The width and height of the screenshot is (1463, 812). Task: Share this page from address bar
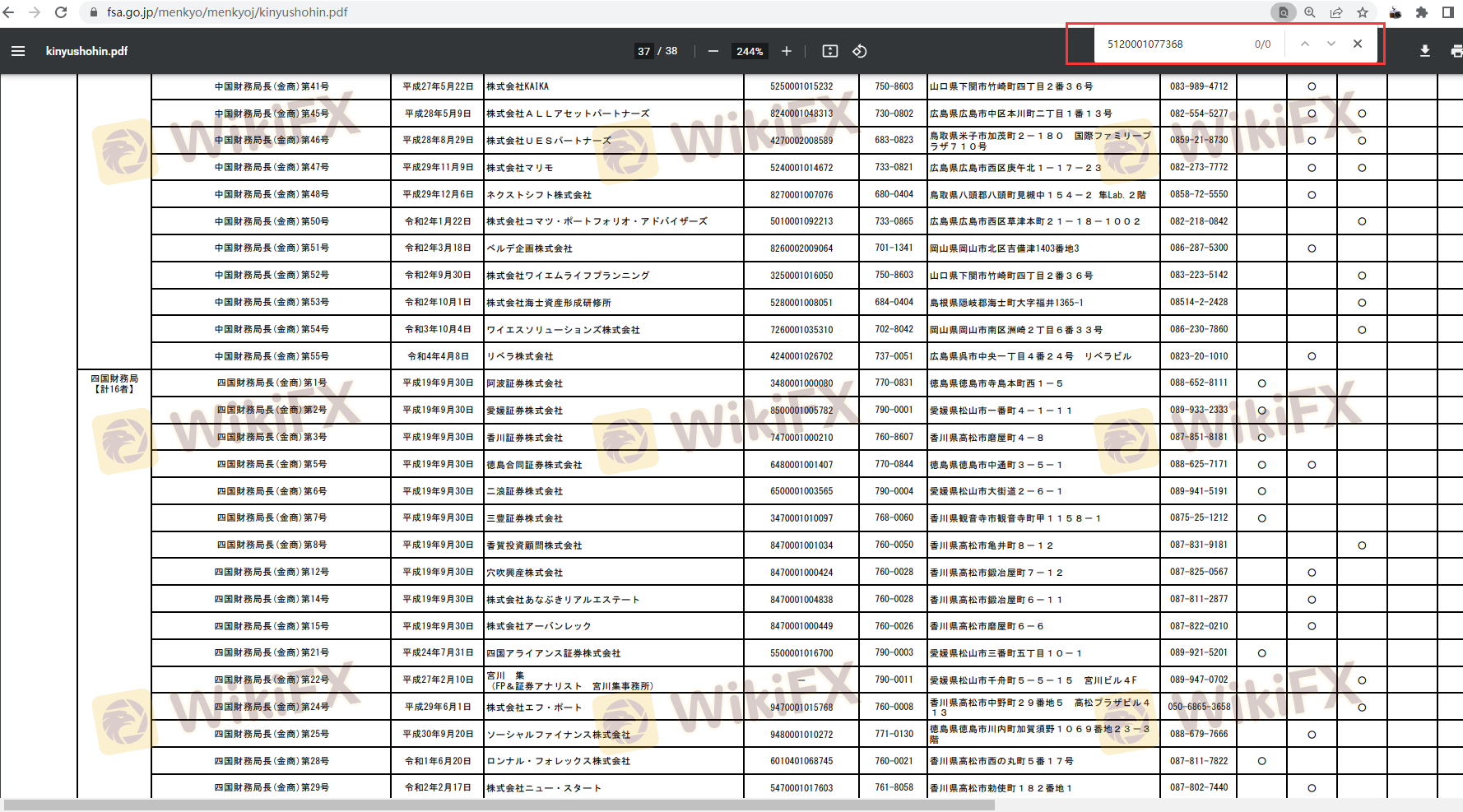[1336, 12]
